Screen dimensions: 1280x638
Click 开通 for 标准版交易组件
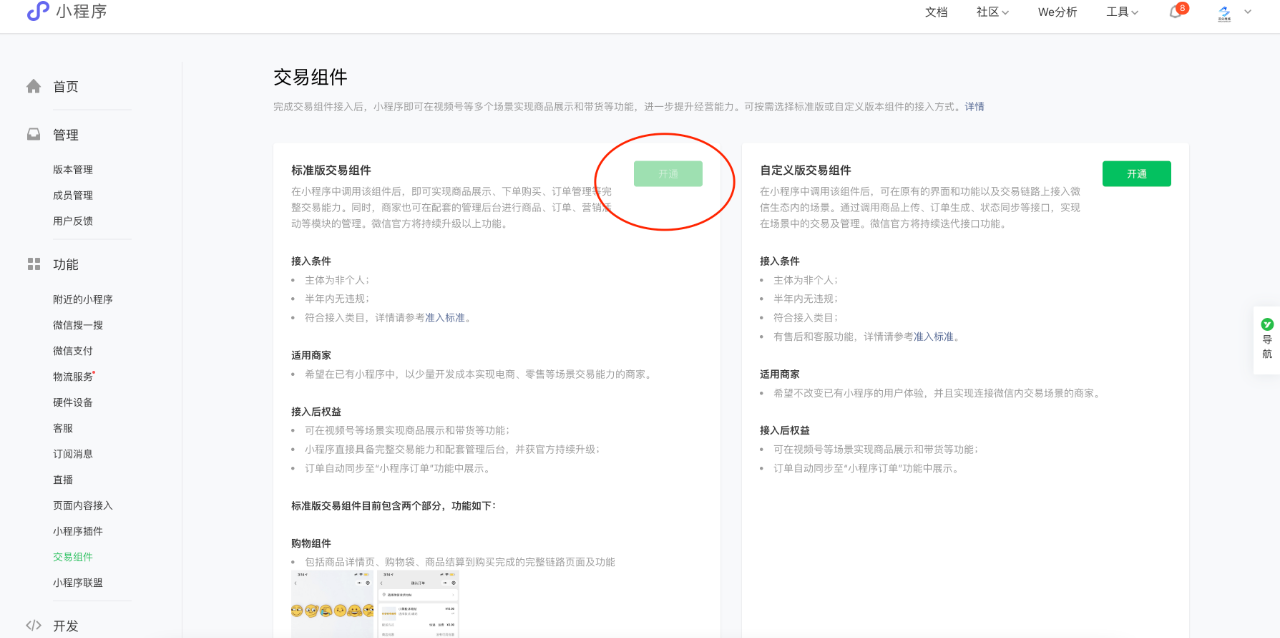[x=668, y=173]
